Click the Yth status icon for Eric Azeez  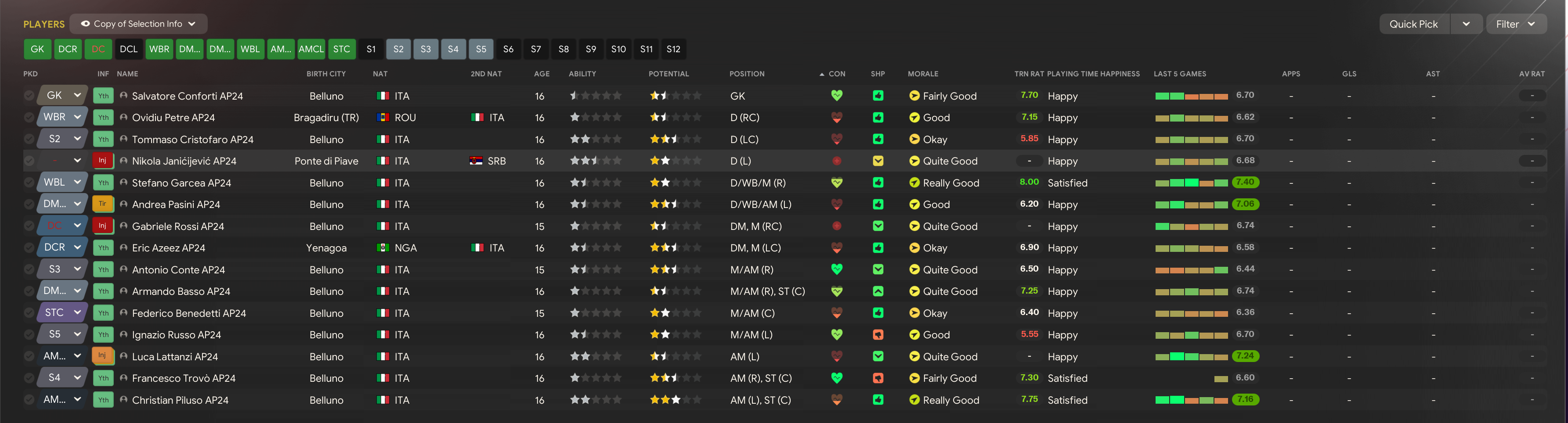click(103, 248)
